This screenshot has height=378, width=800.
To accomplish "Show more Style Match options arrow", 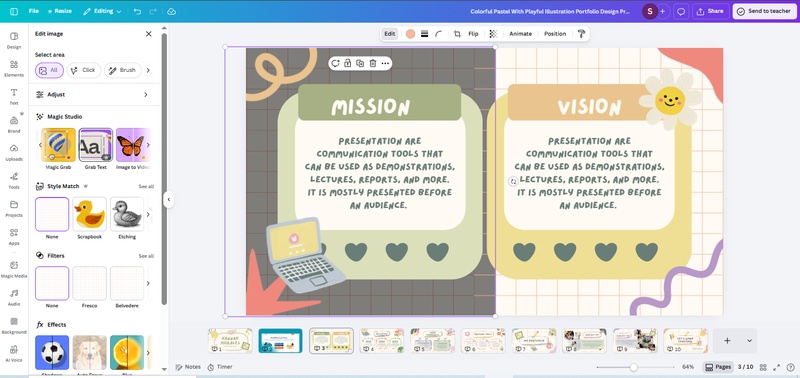I will click(148, 214).
